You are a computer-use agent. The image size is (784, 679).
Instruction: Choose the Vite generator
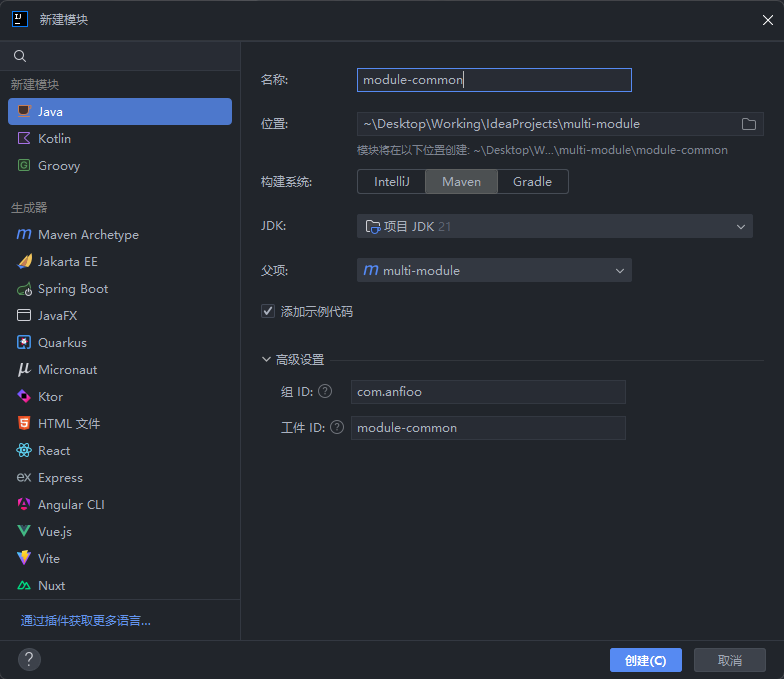[x=120, y=558]
